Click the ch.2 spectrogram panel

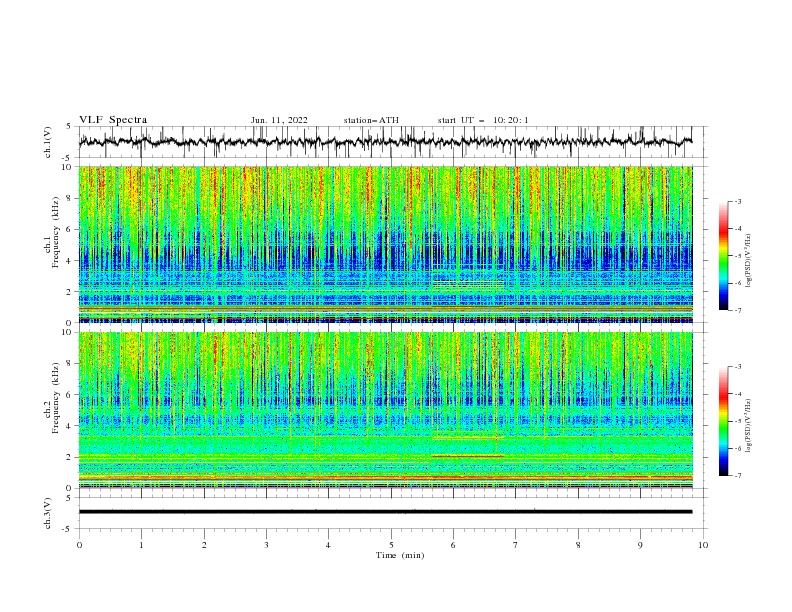(386, 410)
